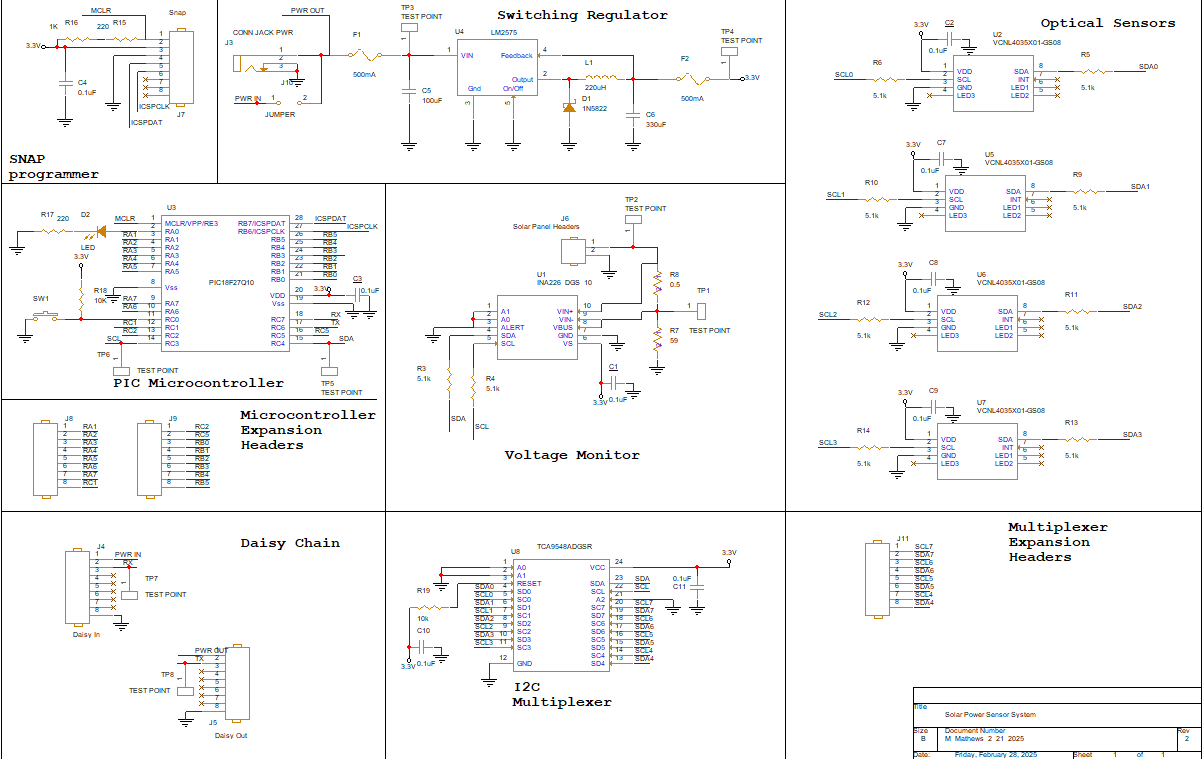Click the "Switching Regulator" section title

click(x=582, y=15)
